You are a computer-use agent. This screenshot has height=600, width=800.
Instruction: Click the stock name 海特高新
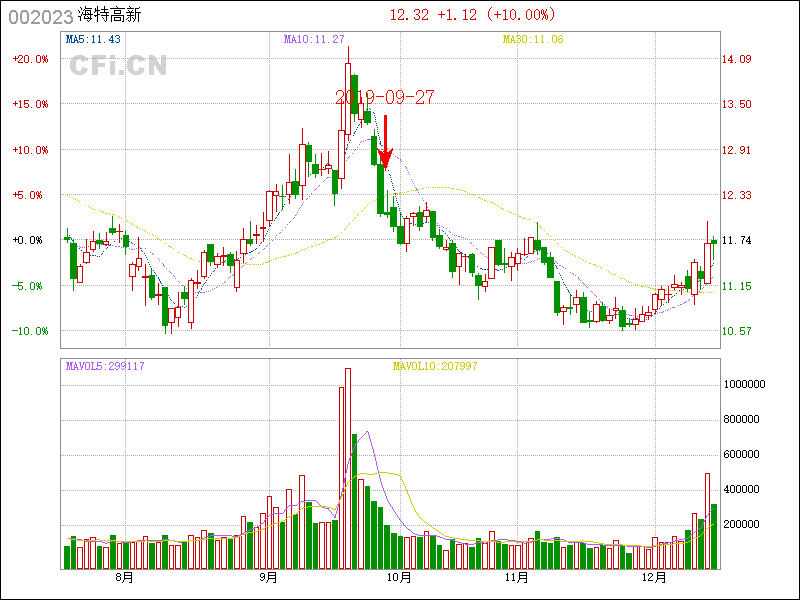(109, 15)
